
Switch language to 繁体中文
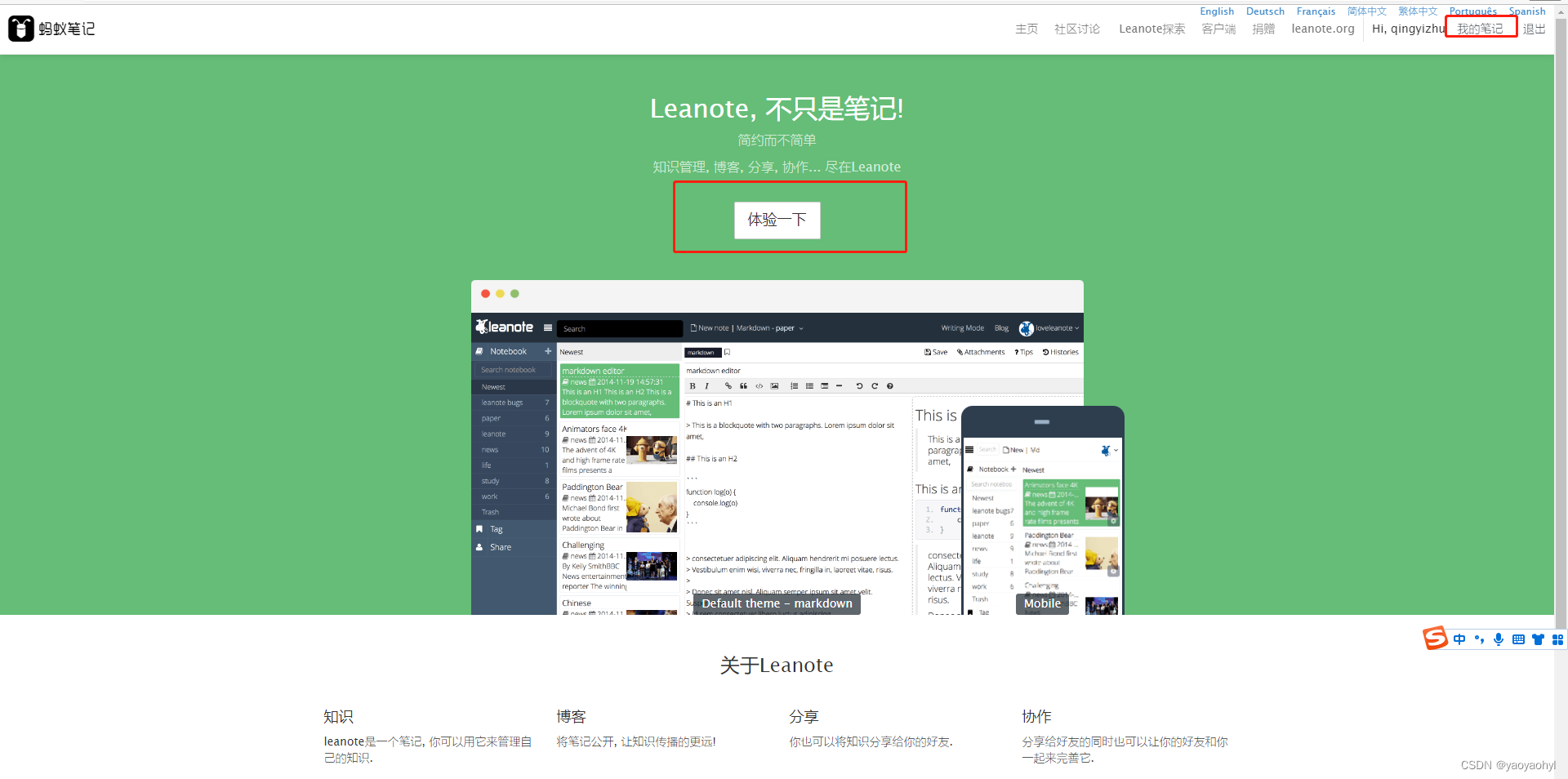tap(1418, 11)
